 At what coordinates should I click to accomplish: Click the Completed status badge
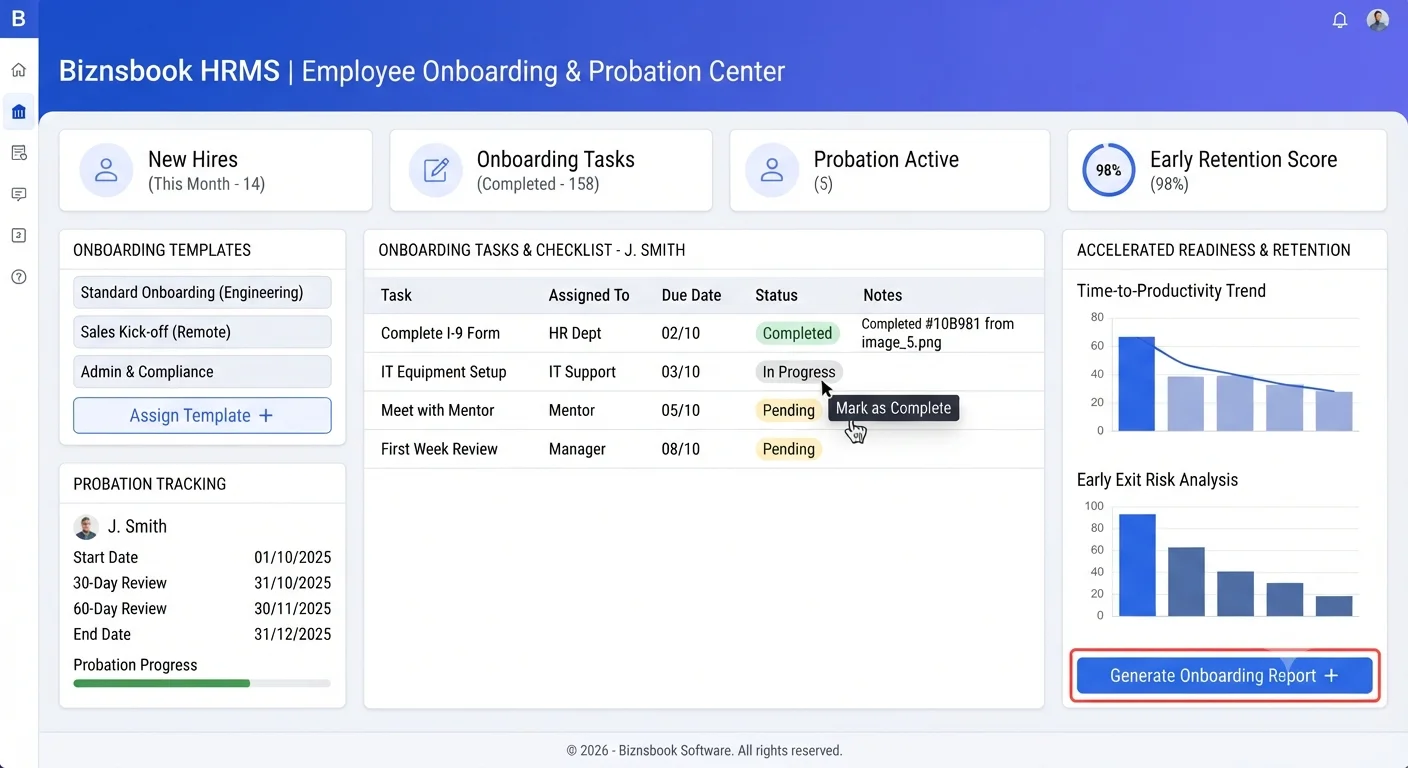point(797,333)
